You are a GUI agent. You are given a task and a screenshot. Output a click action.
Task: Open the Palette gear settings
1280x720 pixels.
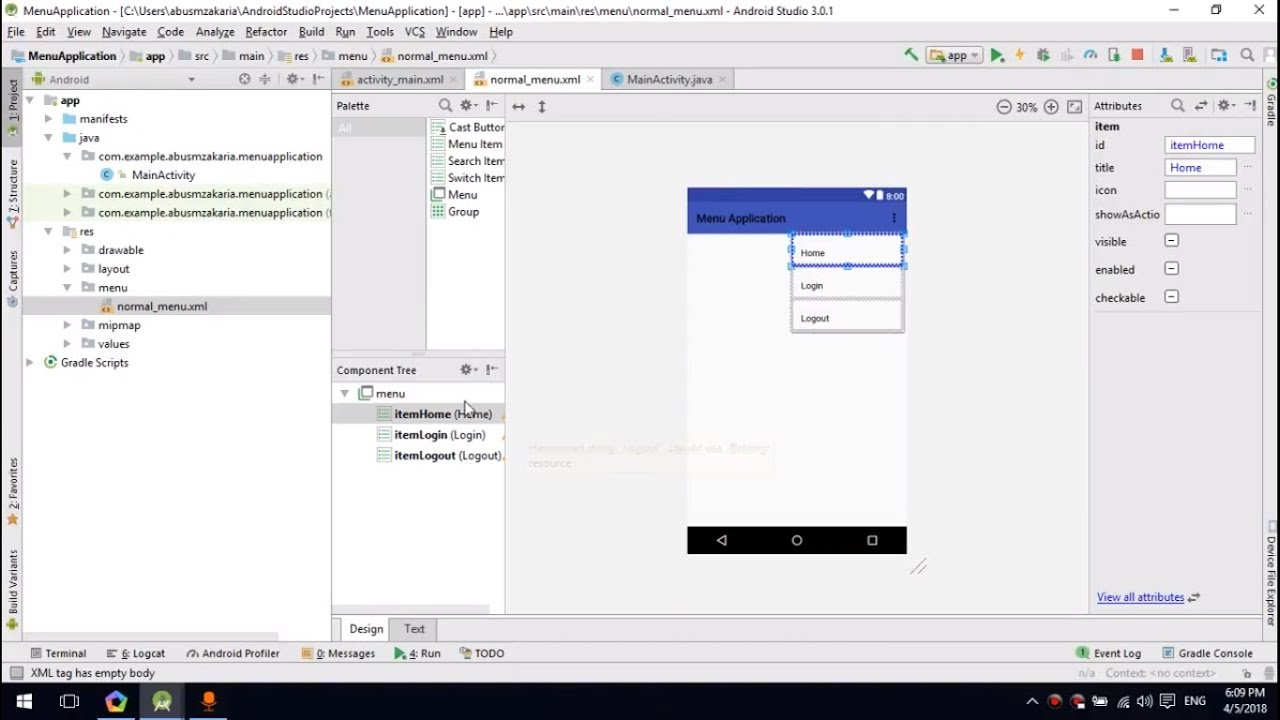[x=468, y=105]
